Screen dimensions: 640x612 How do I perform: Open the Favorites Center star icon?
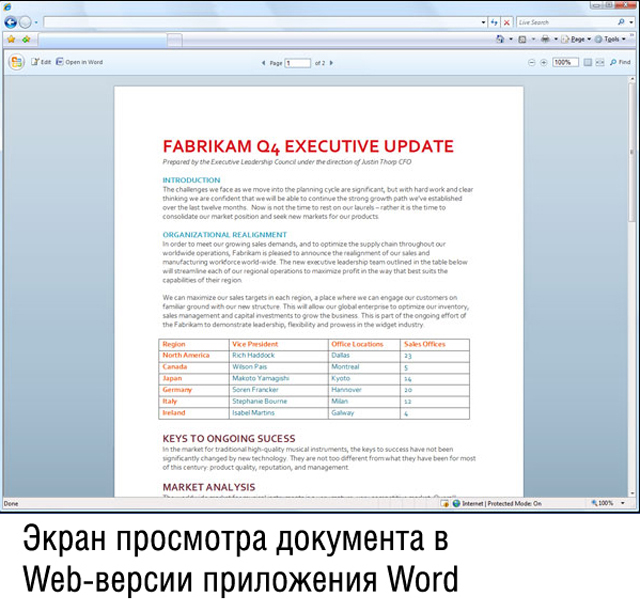[11, 39]
